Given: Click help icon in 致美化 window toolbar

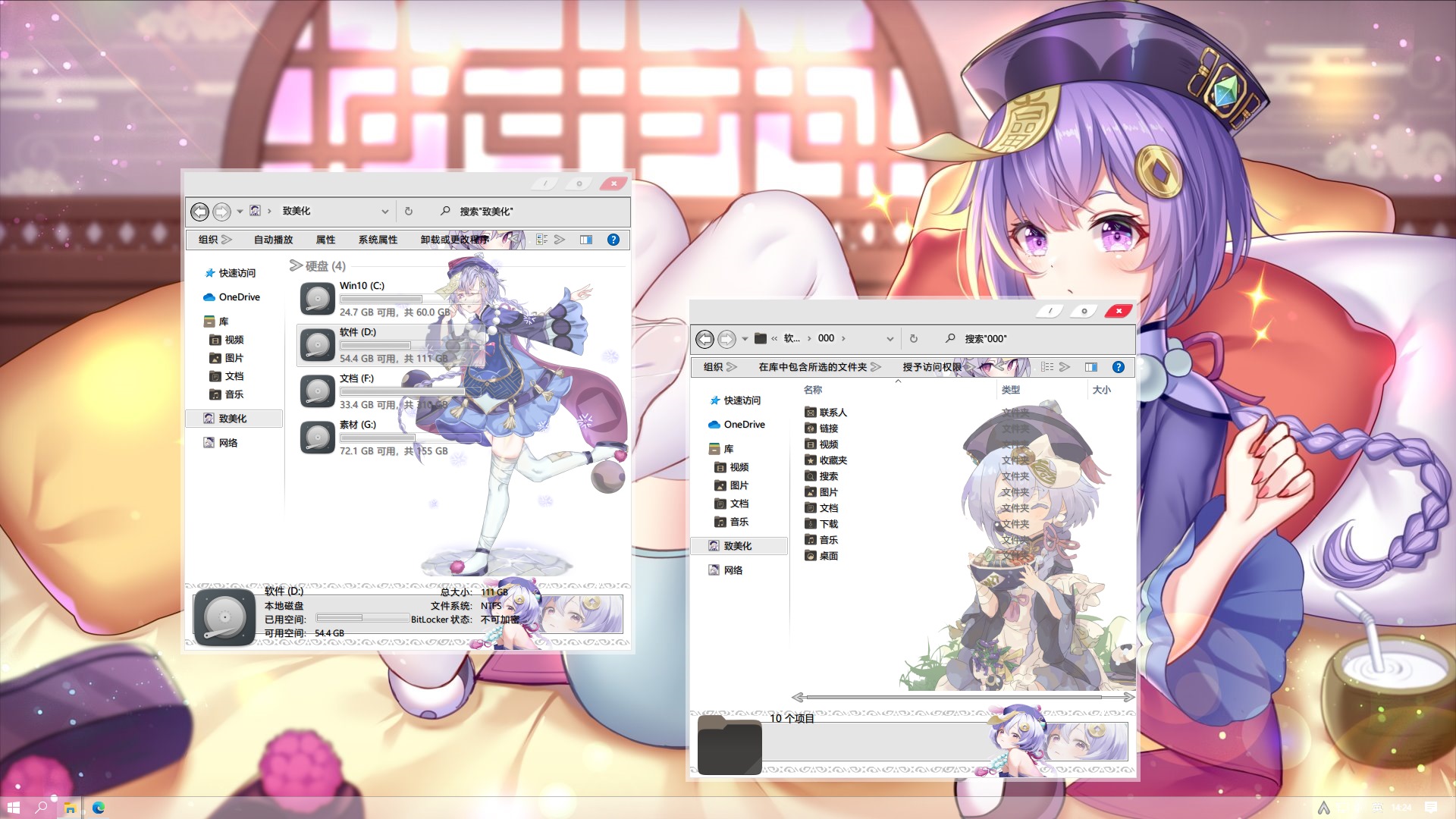Looking at the screenshot, I should click(613, 240).
